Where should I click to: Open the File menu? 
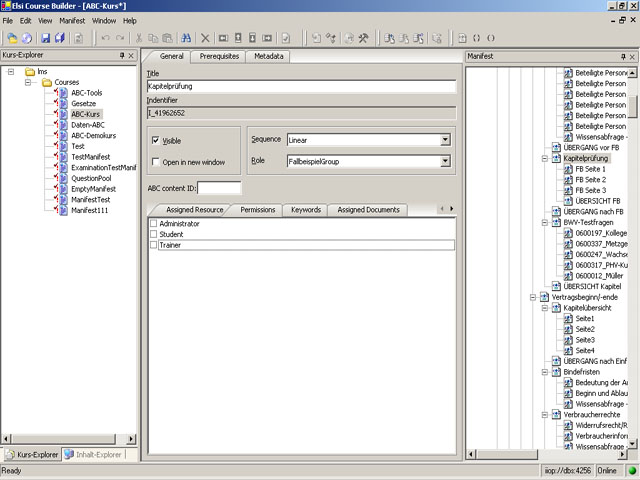point(7,20)
